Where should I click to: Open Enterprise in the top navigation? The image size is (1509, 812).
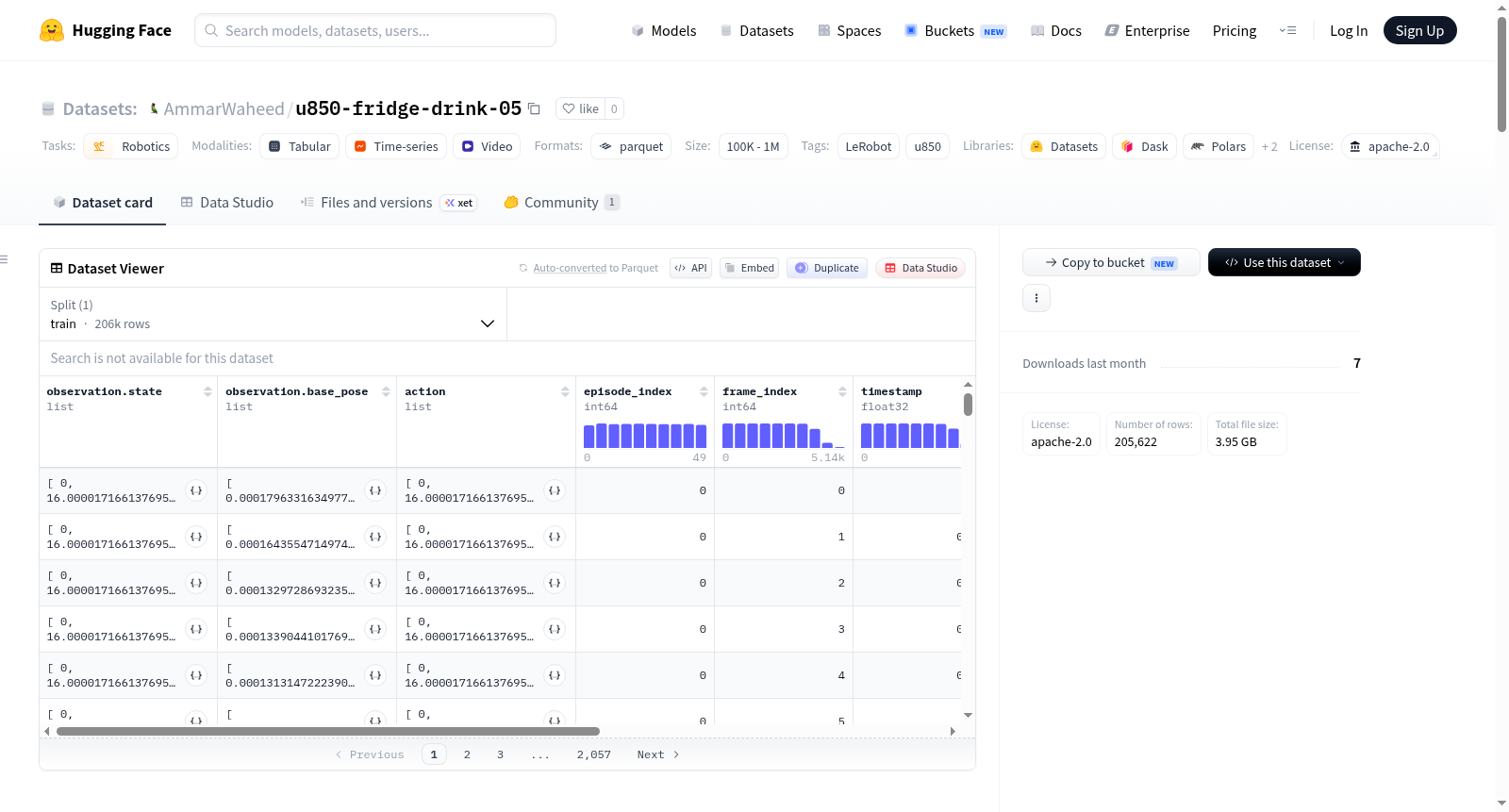pyautogui.click(x=1147, y=30)
